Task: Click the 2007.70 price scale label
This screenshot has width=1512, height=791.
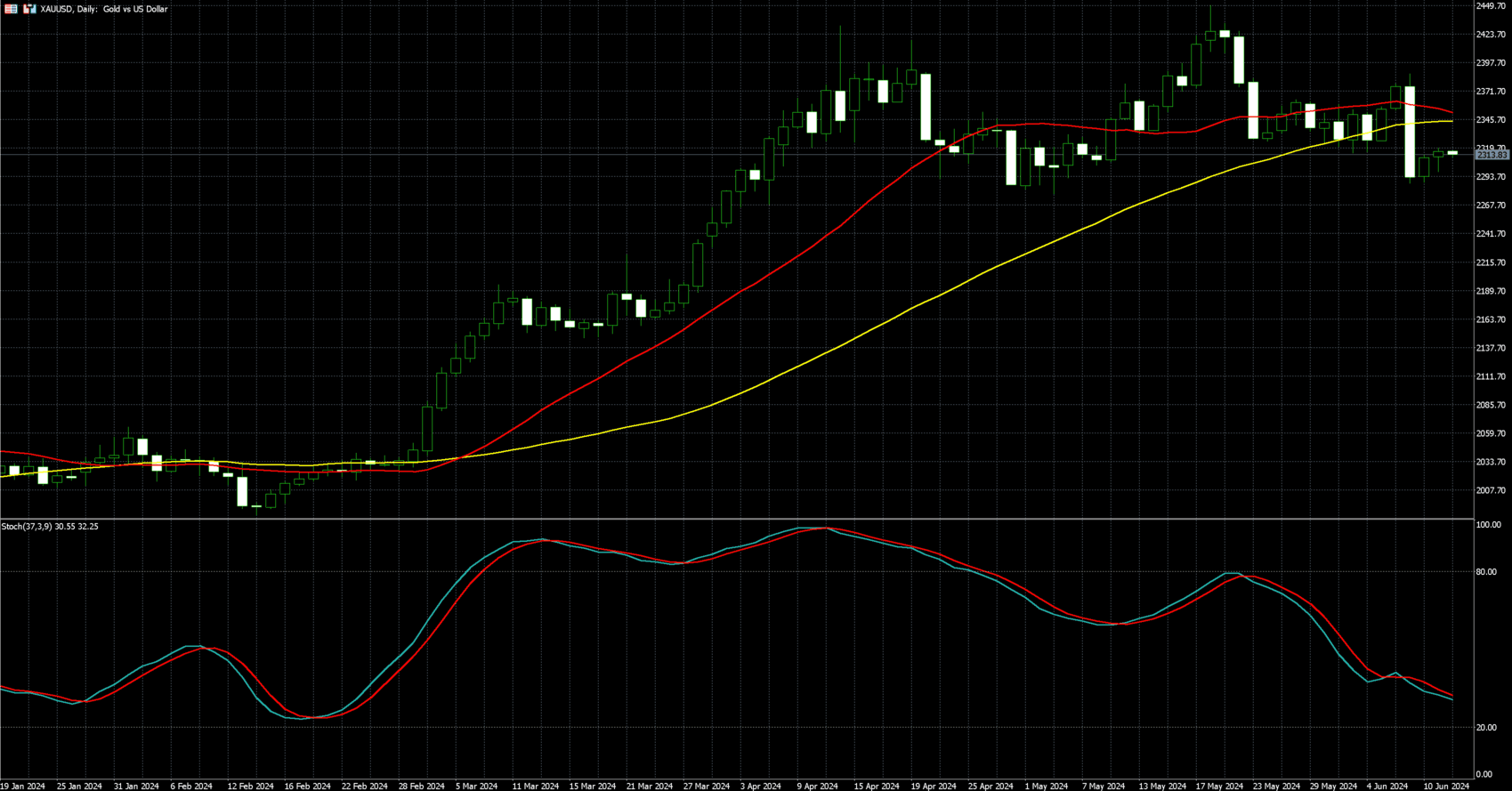Action: click(1491, 490)
